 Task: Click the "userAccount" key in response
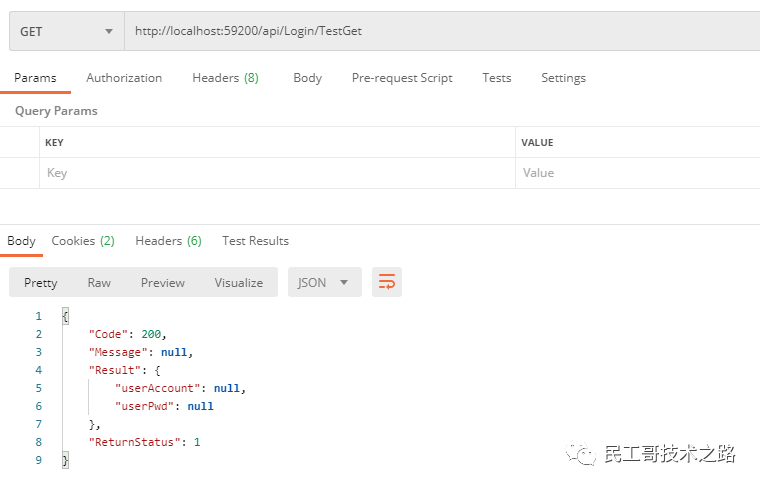click(158, 388)
